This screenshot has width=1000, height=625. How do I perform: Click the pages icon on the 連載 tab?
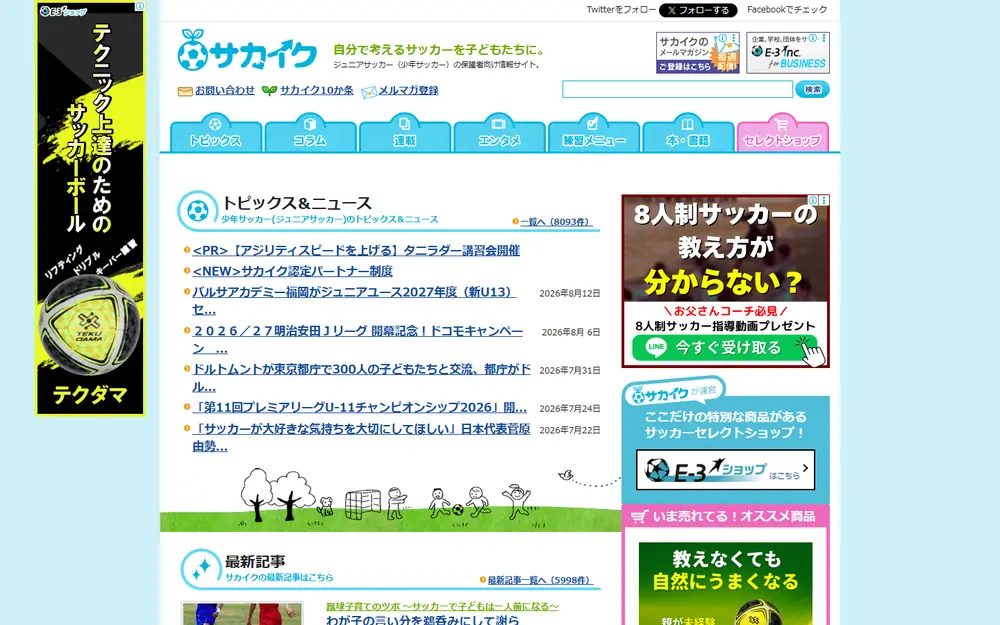pyautogui.click(x=404, y=124)
